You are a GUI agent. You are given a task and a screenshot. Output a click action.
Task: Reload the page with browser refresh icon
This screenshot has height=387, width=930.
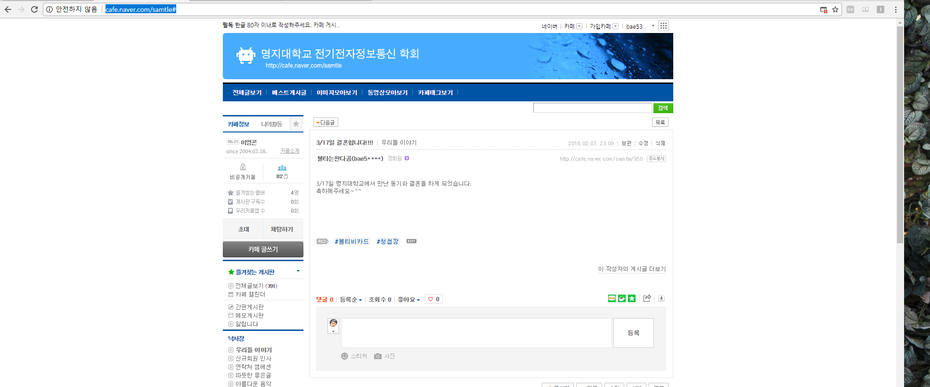[x=34, y=9]
